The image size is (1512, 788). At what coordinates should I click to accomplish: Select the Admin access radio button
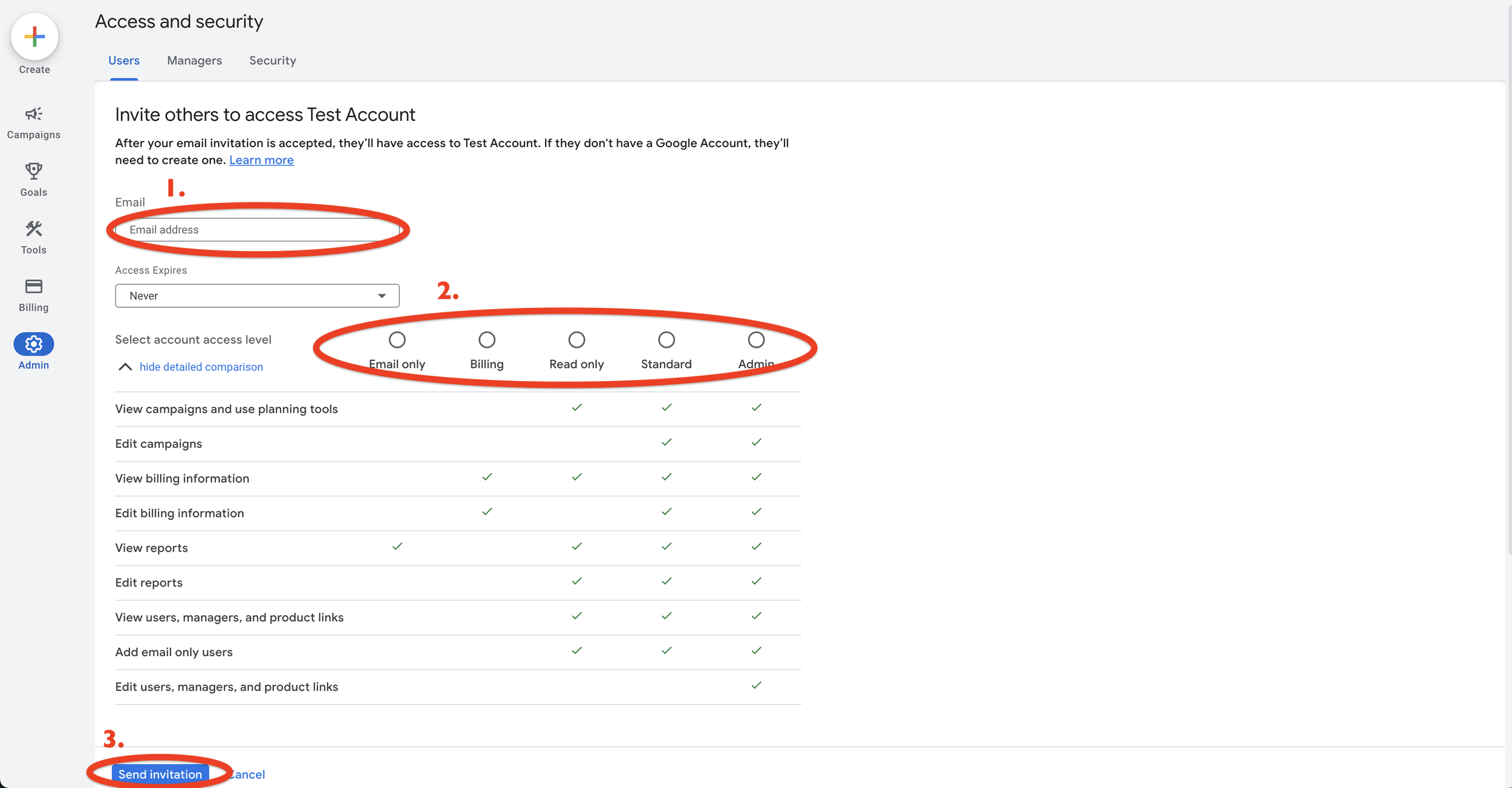(756, 340)
